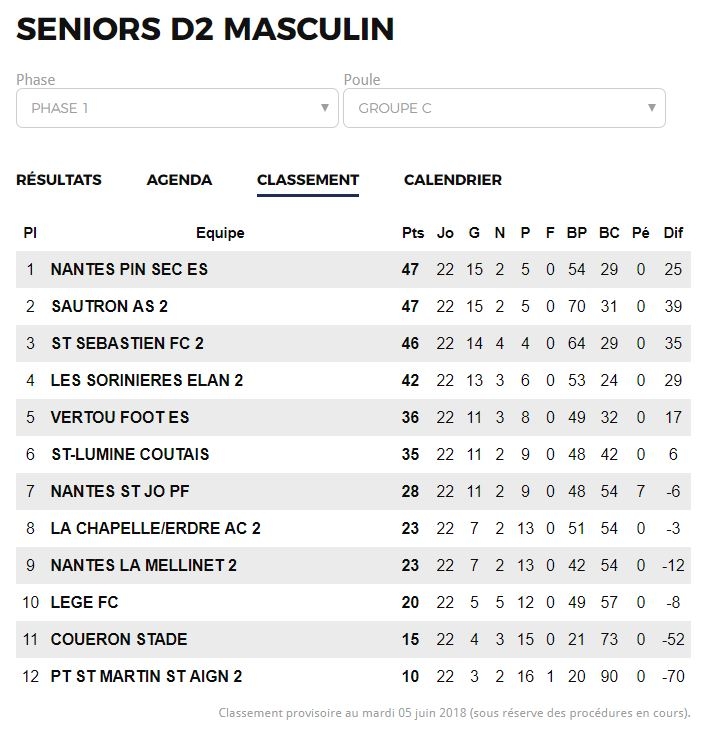
Task: Open the Poule dropdown showing GROUPE C
Action: (x=504, y=108)
